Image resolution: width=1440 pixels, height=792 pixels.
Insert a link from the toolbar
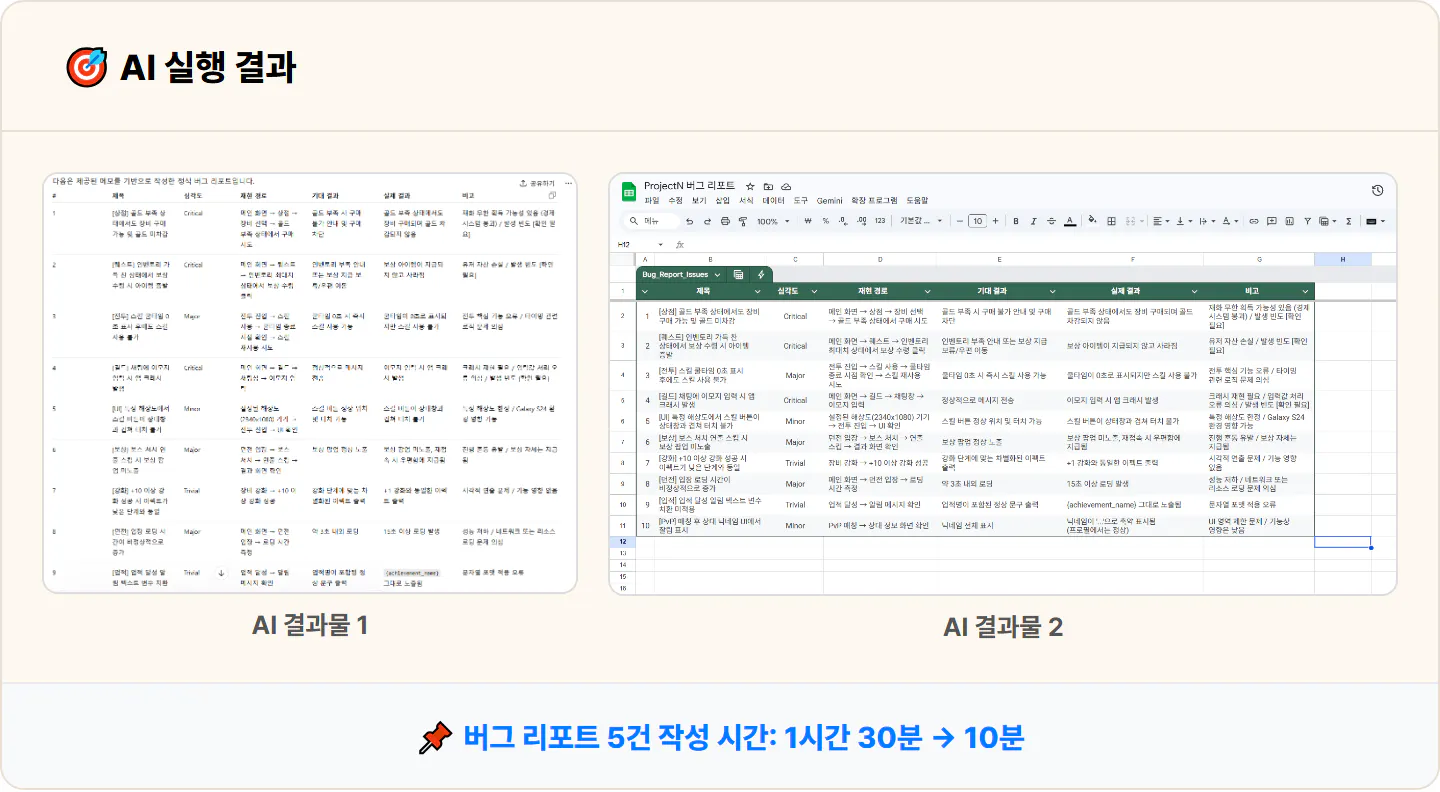pyautogui.click(x=1254, y=221)
